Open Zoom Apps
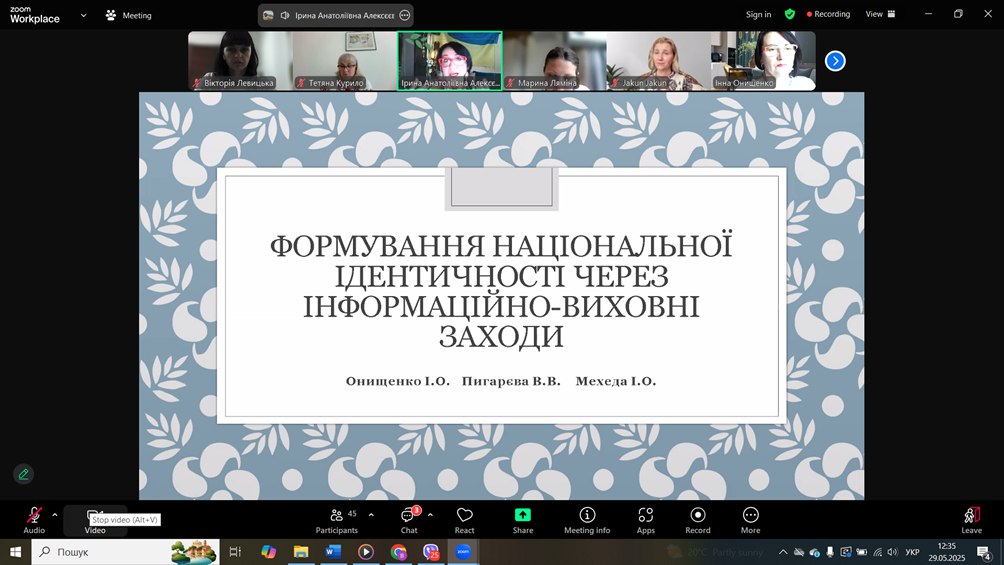Screen dimensions: 1004x565 (645, 520)
